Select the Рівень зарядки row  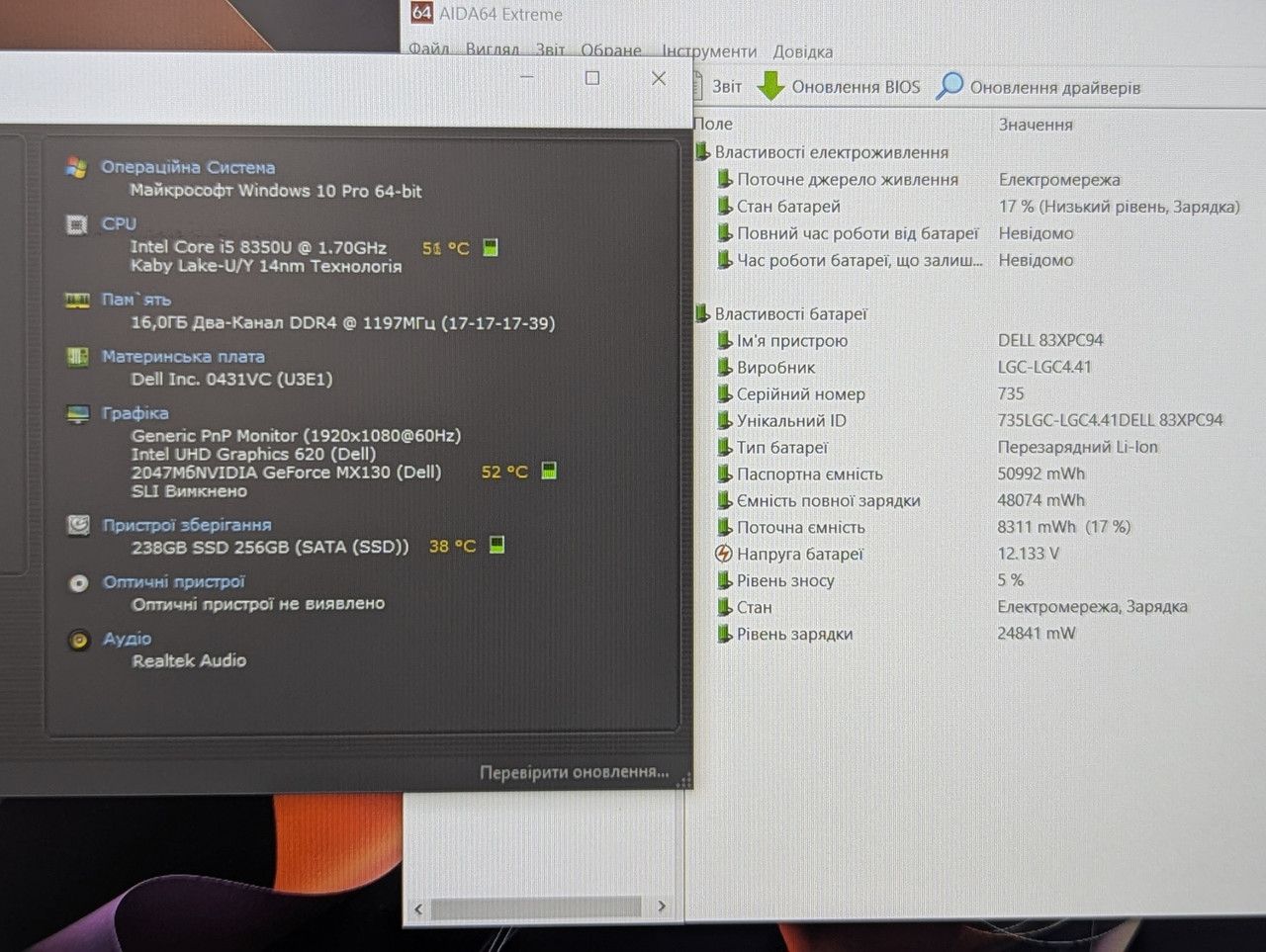tap(897, 634)
